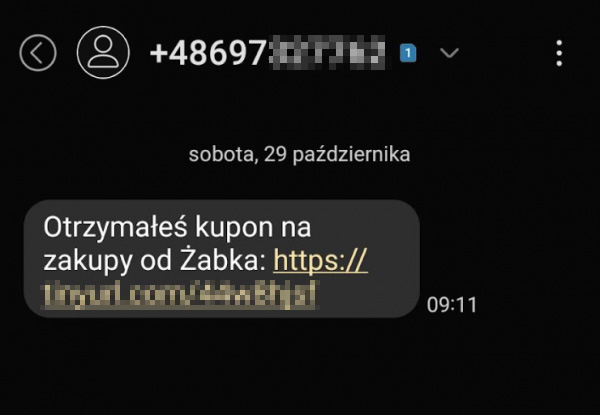This screenshot has width=600, height=415.
Task: Open the sender's contact avatar
Action: click(x=103, y=53)
